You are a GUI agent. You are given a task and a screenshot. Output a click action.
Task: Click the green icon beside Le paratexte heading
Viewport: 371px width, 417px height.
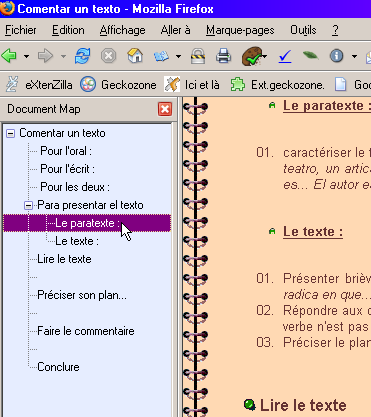[272, 106]
